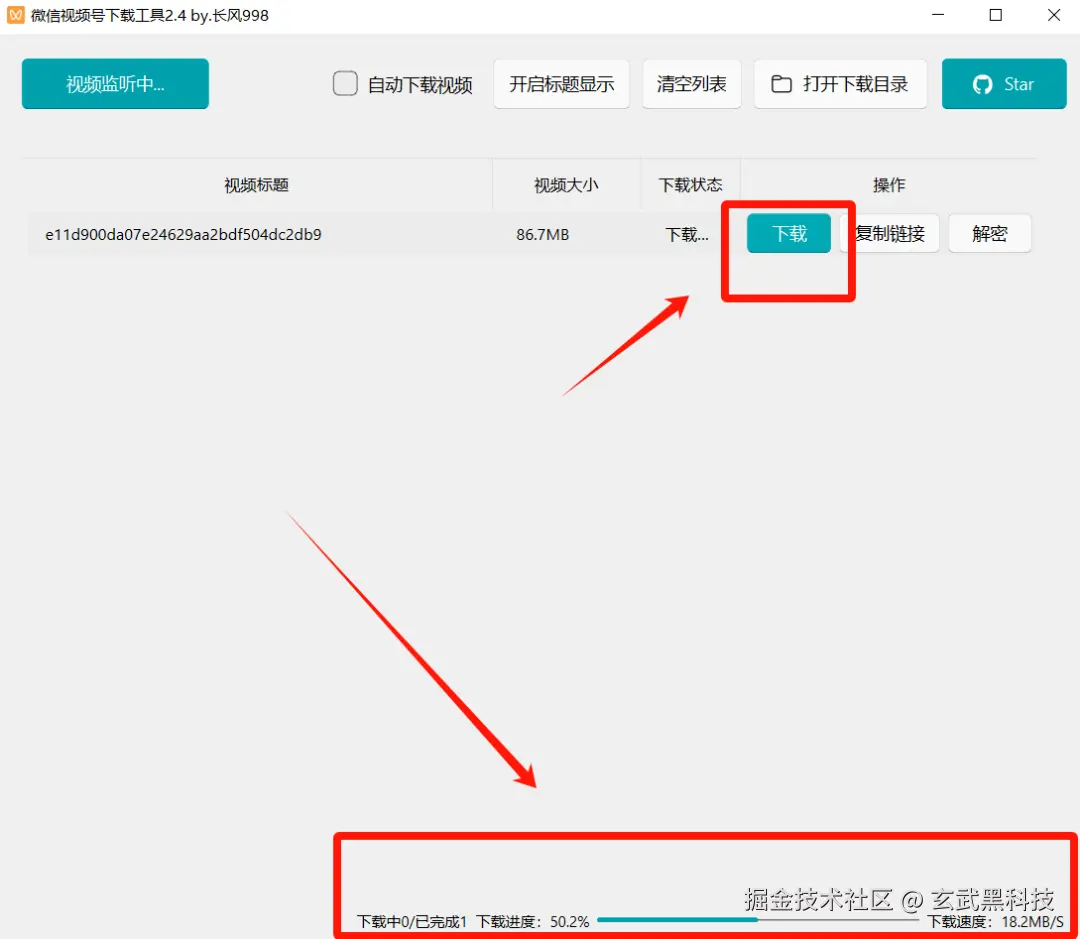
Task: Copy link using 复制链接 button
Action: (x=889, y=234)
